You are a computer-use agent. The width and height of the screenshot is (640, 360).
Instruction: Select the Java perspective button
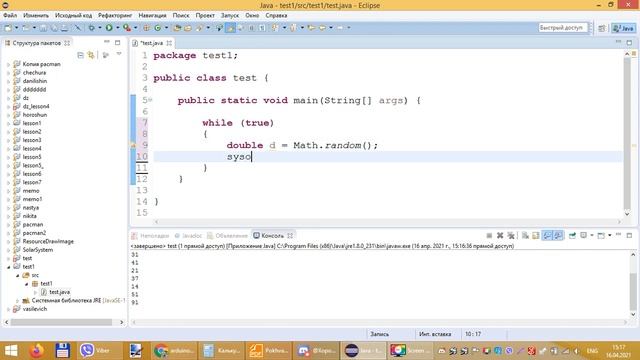click(623, 28)
